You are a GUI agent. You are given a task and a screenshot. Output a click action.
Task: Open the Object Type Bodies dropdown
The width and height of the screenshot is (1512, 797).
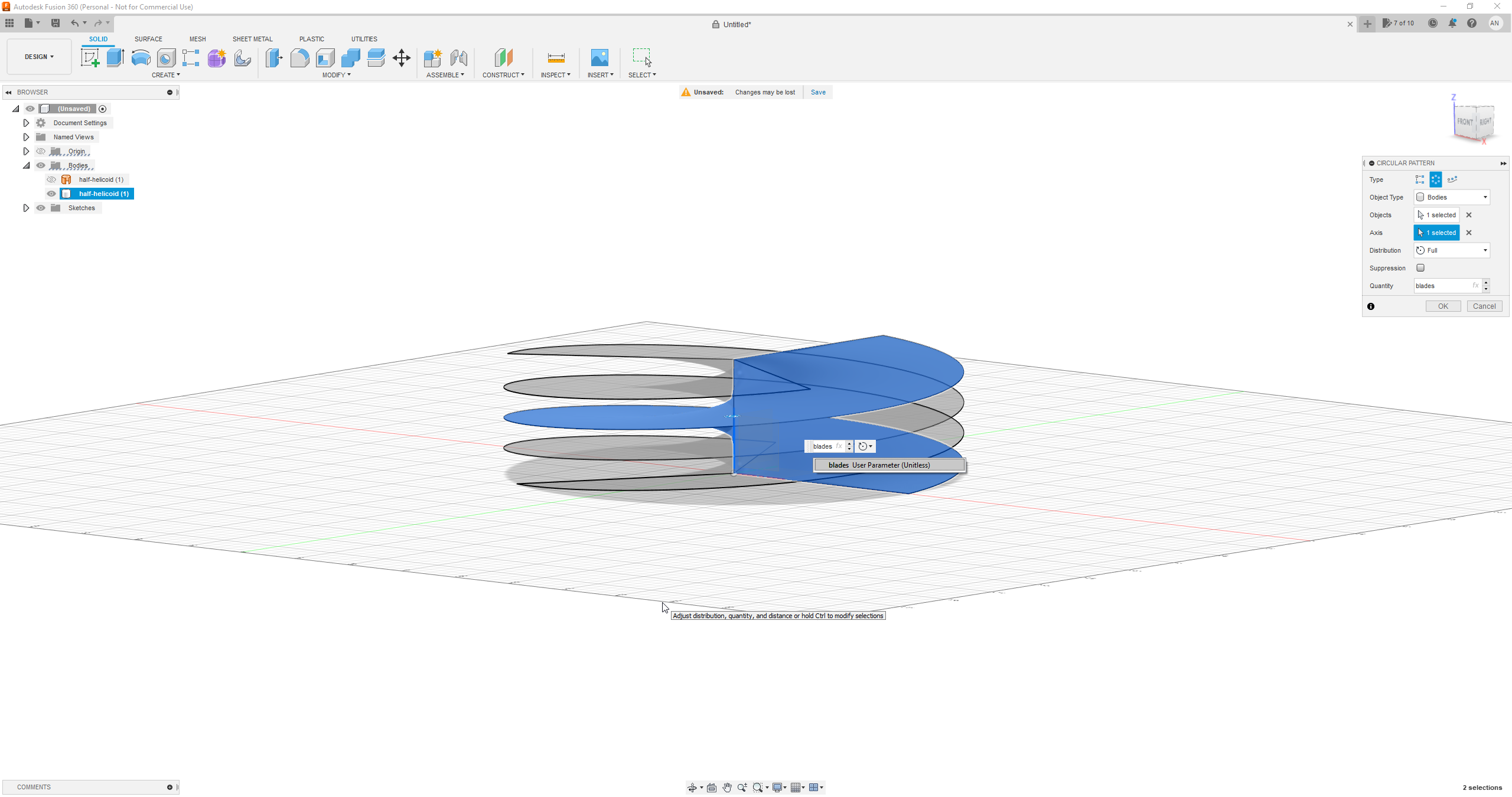pyautogui.click(x=1452, y=197)
